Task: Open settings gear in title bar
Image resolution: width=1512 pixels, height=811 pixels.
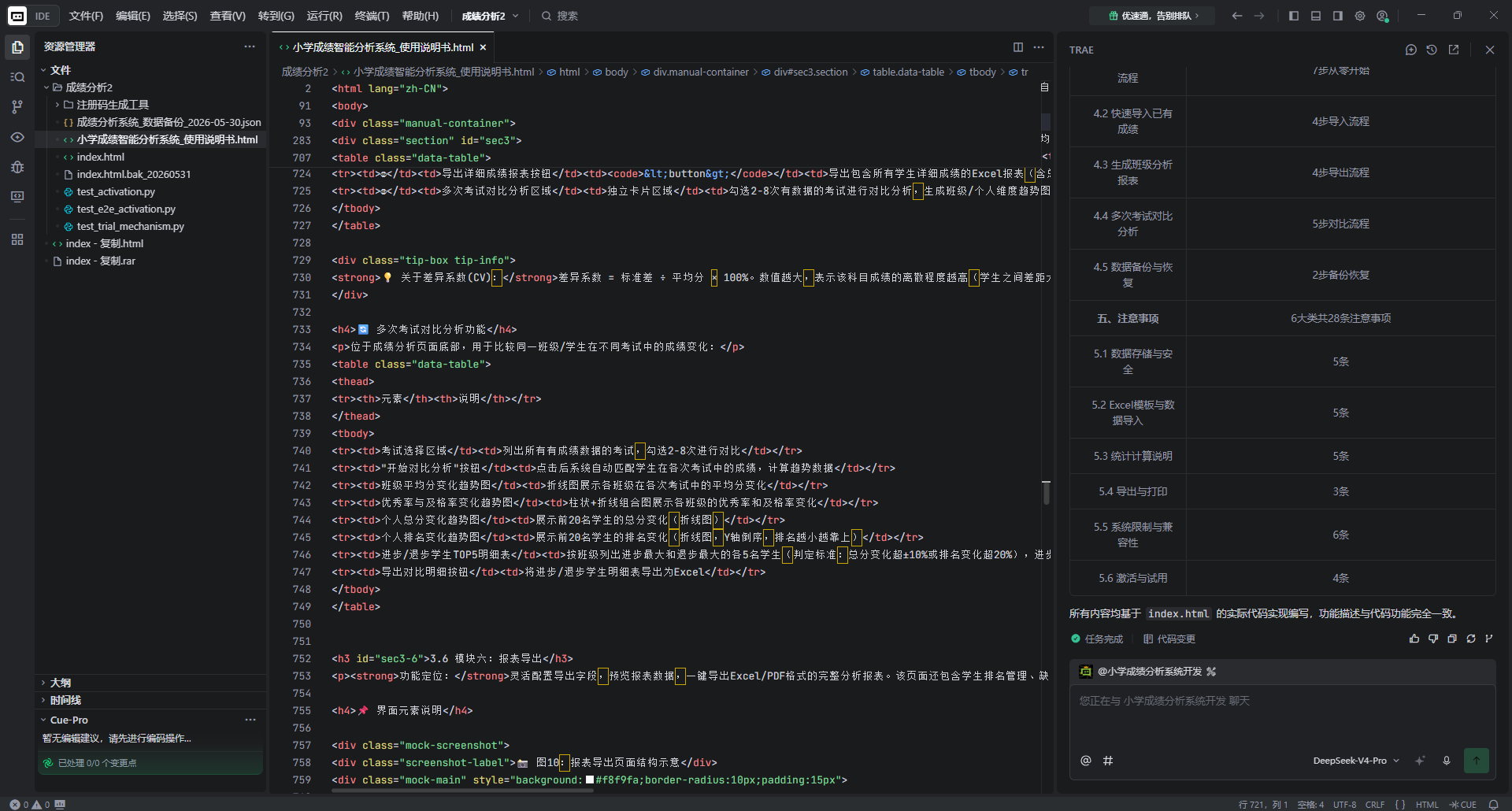Action: (x=1360, y=16)
